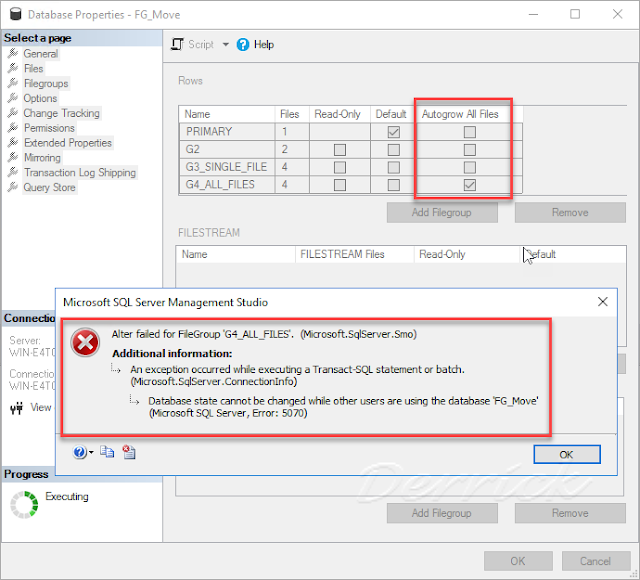
Task: Toggle Default checkbox for G4_ALL_FILES
Action: [393, 185]
